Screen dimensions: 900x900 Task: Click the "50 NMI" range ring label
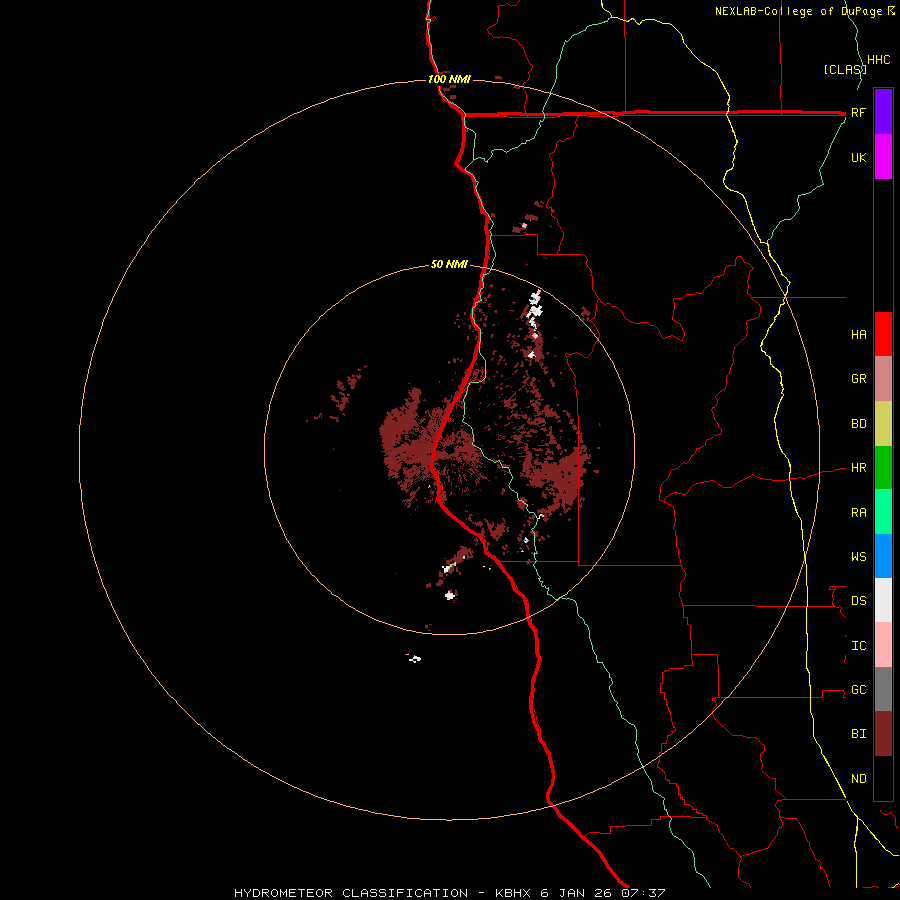(x=449, y=265)
